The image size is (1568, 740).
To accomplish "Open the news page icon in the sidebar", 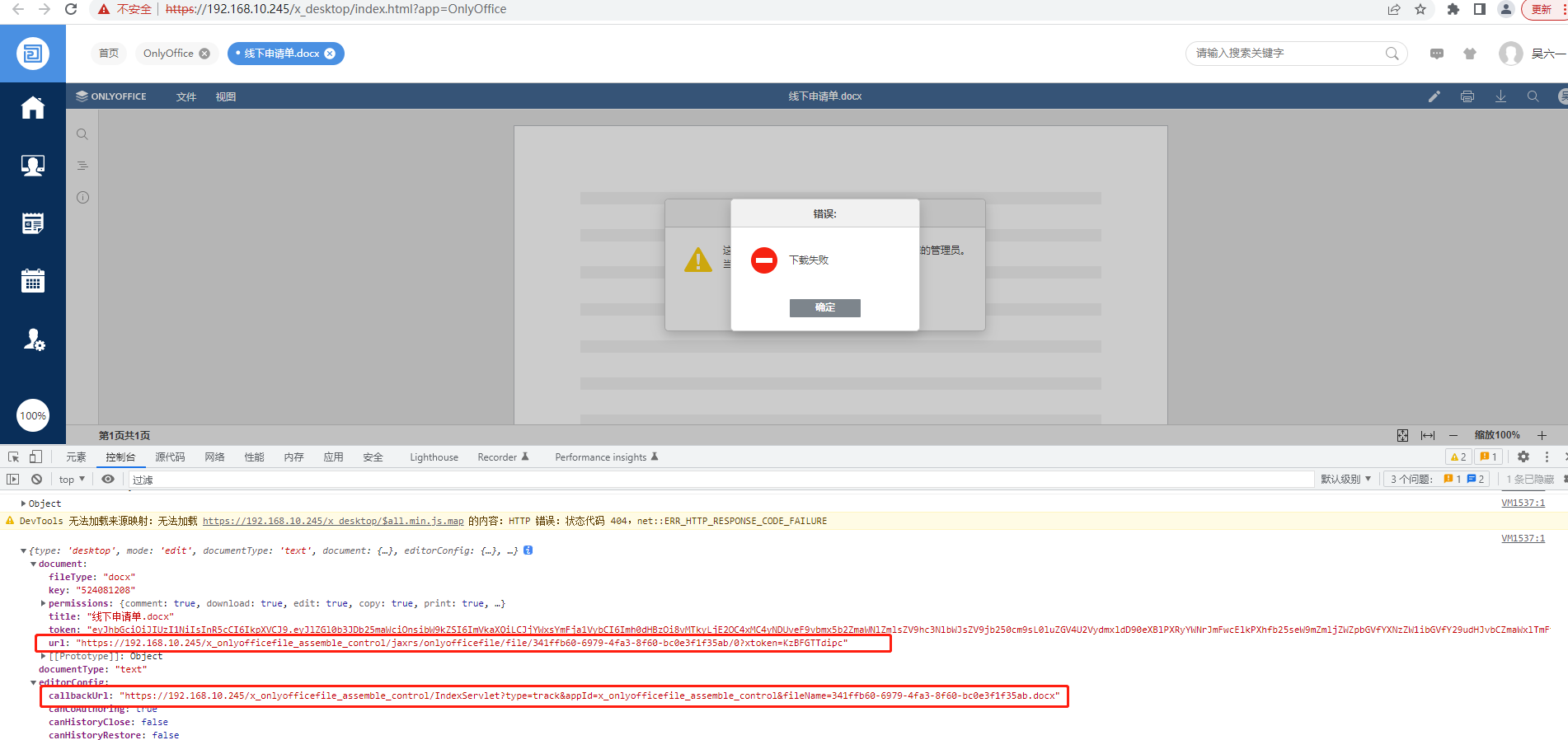I will (x=33, y=223).
